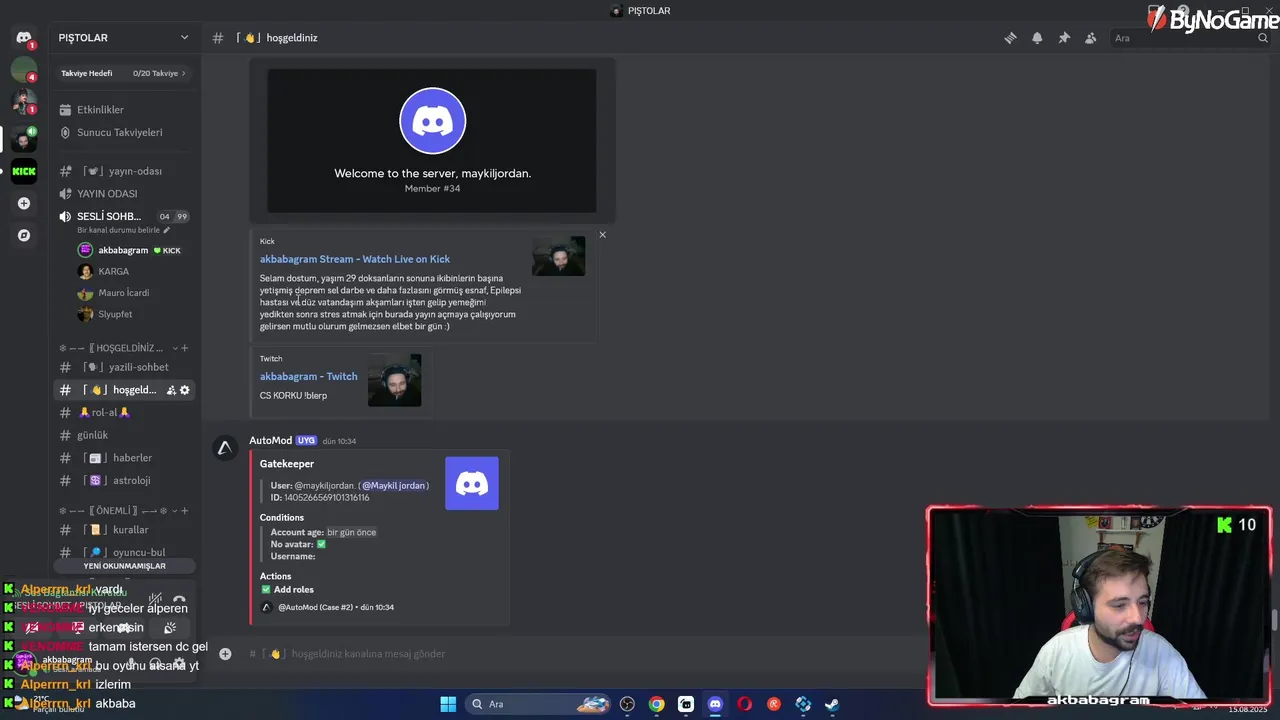
Task: Create channel in HOŞGELDİNİZ category plus
Action: [x=185, y=348]
